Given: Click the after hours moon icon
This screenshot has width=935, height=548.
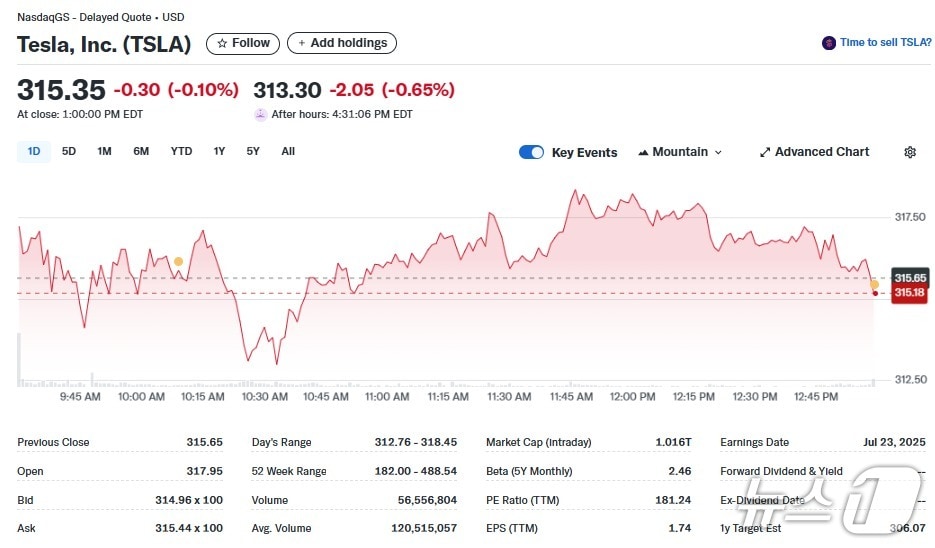Looking at the screenshot, I should (x=261, y=114).
